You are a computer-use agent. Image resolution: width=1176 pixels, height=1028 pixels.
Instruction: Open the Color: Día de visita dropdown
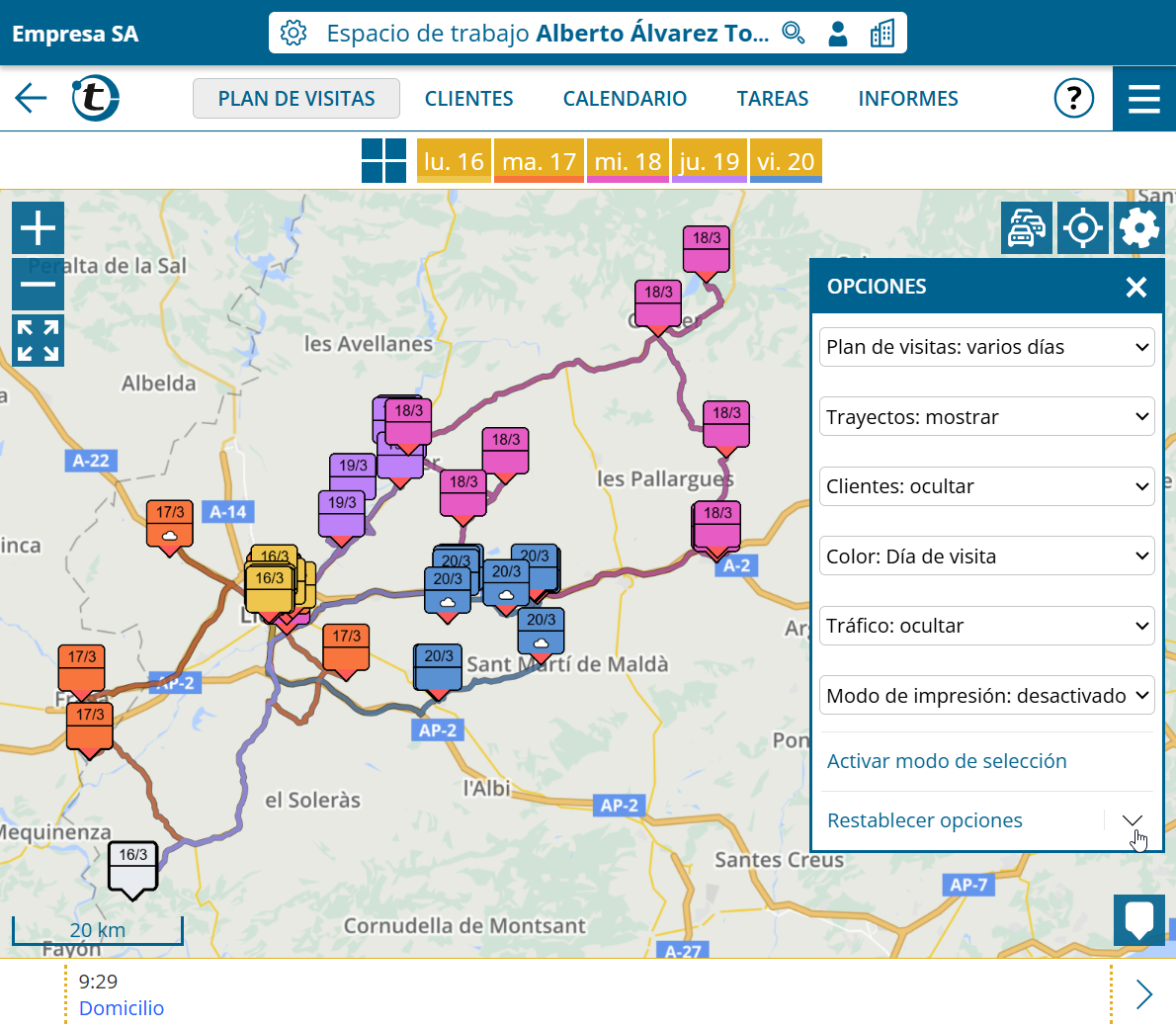(x=986, y=557)
